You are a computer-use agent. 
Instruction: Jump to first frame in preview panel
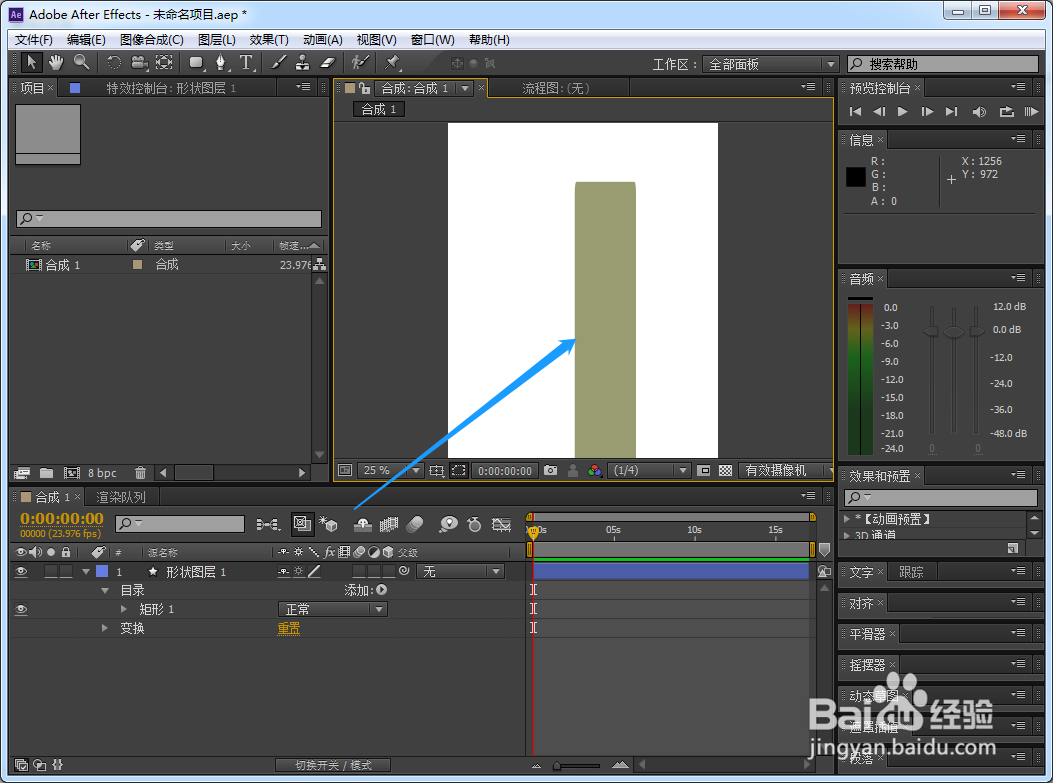[855, 111]
